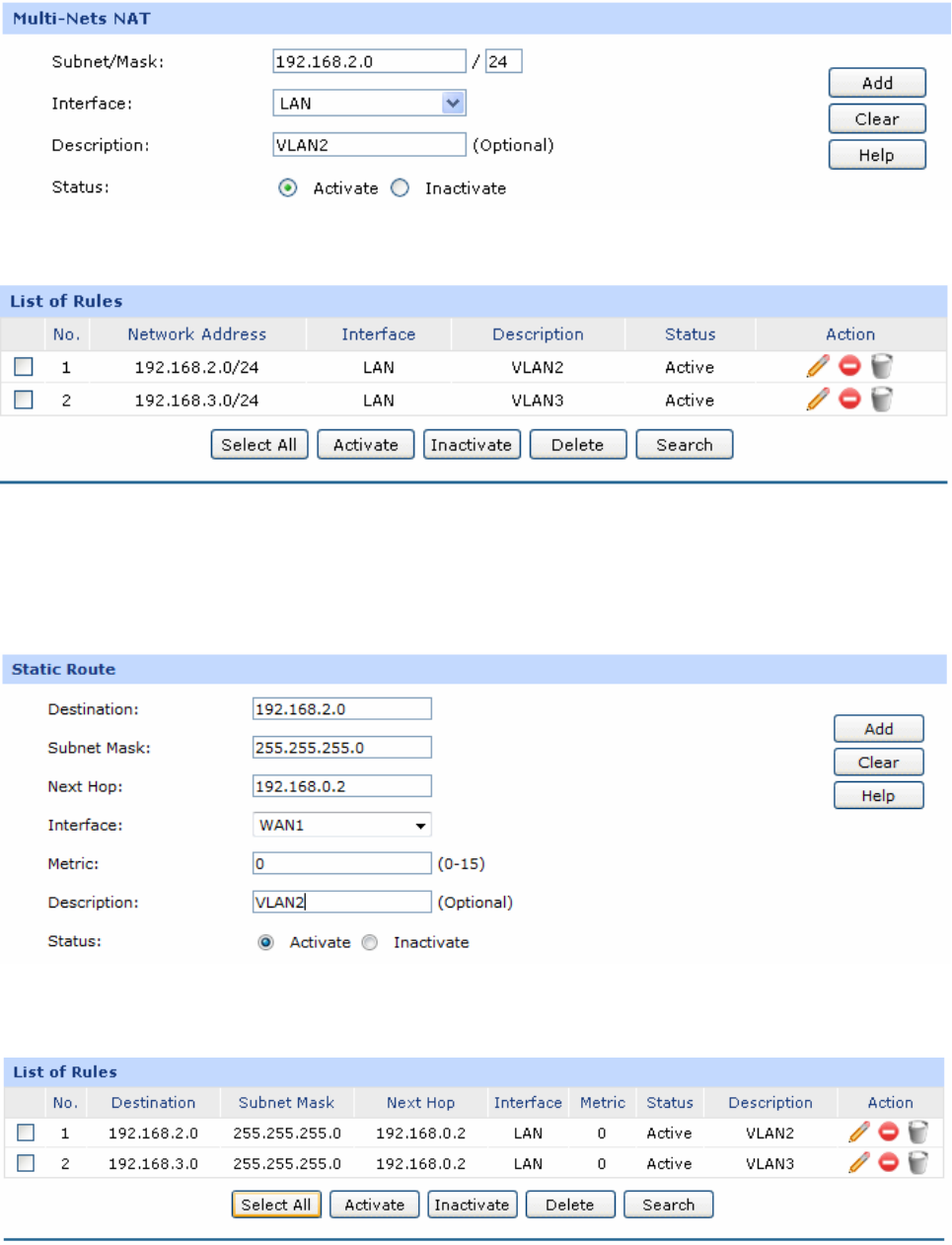
Task: Disable static route VLAN3 via red icon
Action: [888, 1163]
